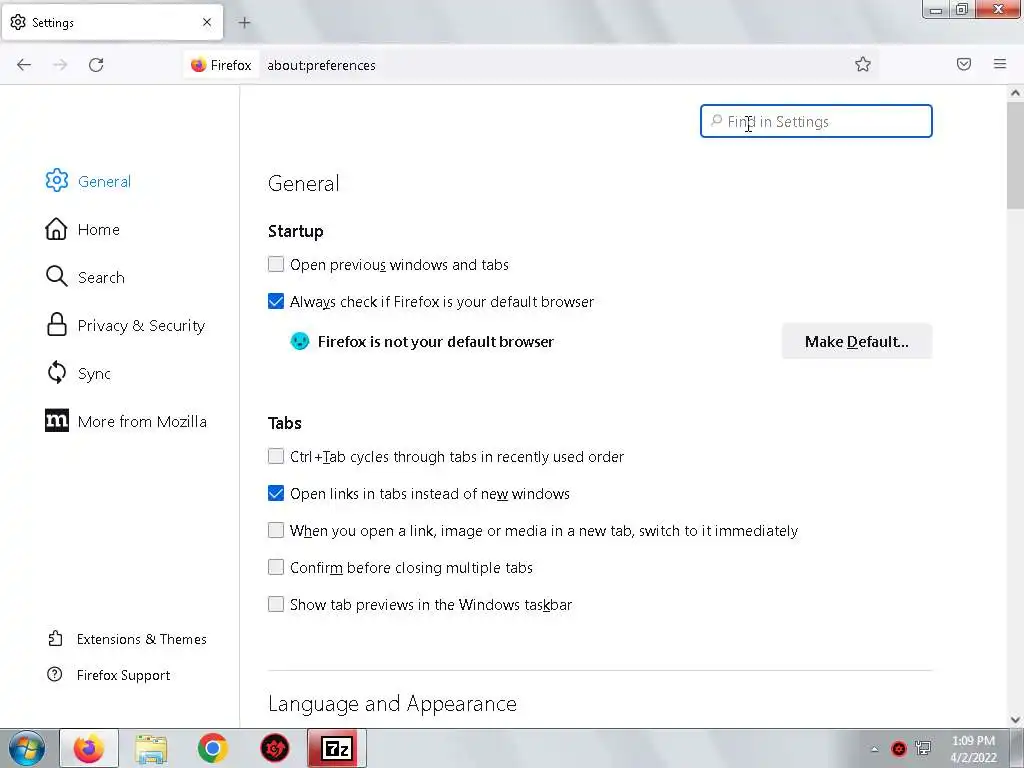The image size is (1024, 768).
Task: Open the Save to Pocket icon
Action: [964, 64]
